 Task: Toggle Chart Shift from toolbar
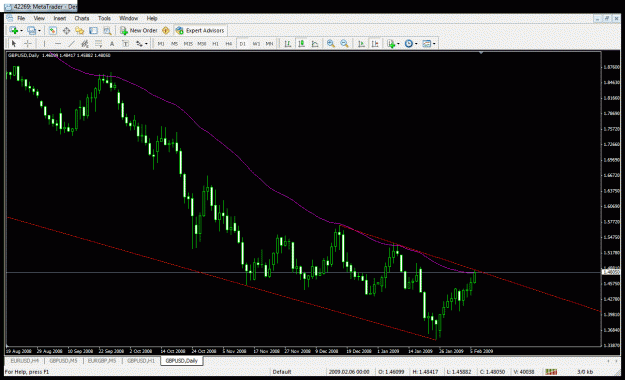click(375, 43)
